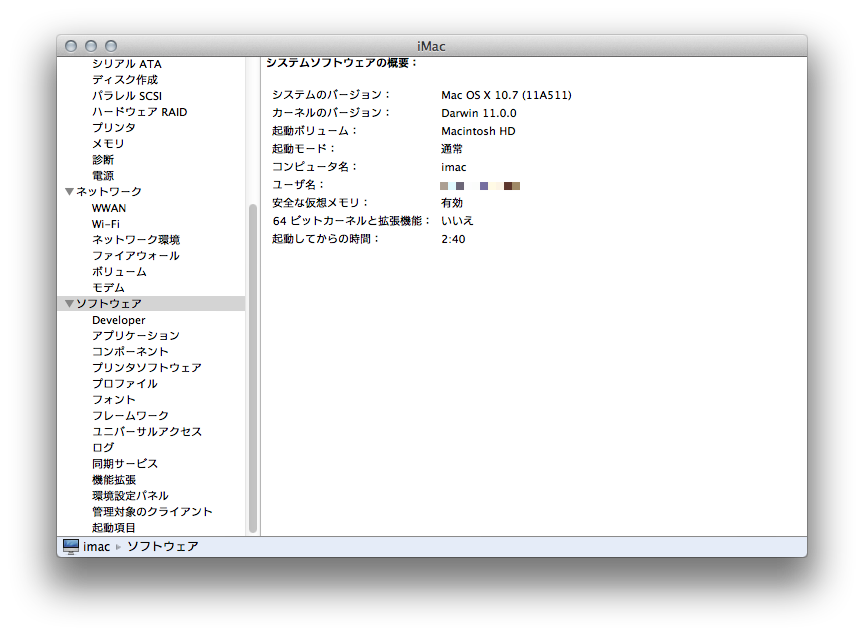Select 環境設定パネル item
The width and height of the screenshot is (864, 636).
tap(130, 495)
